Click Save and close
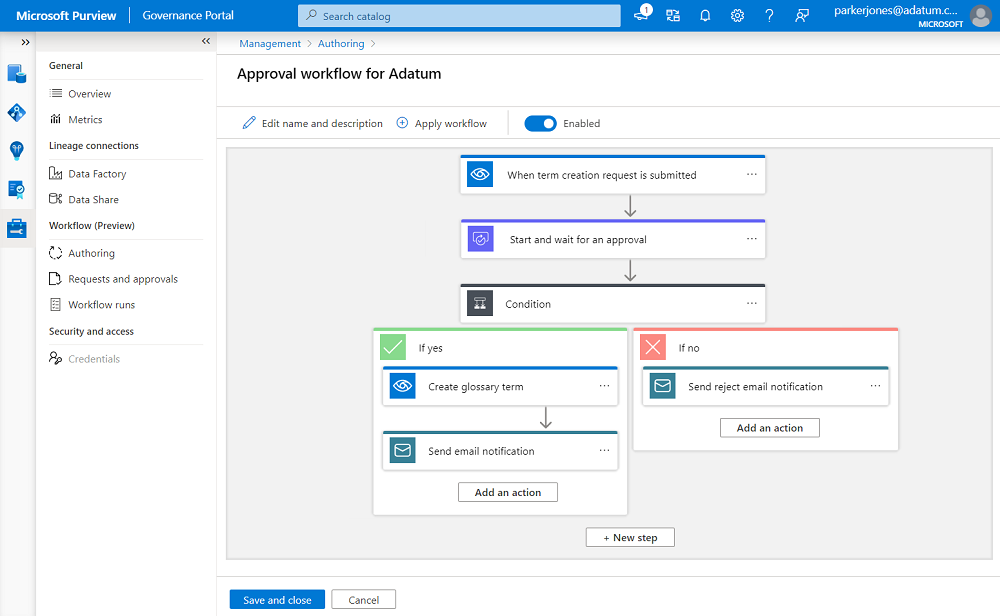 277,599
